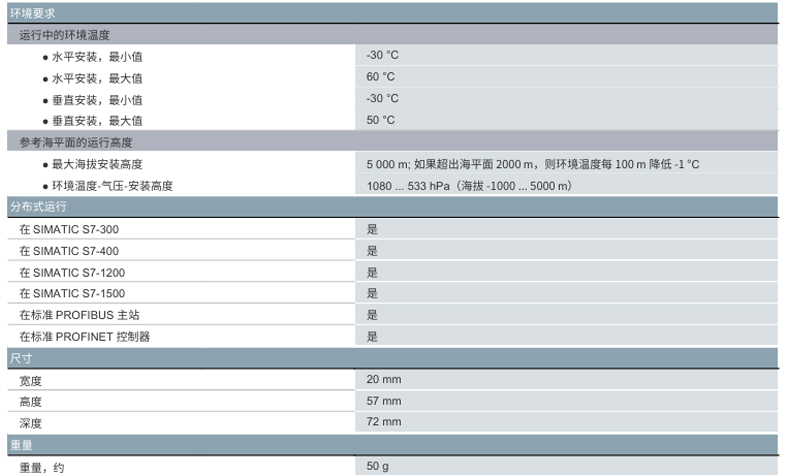Click the 在标准 PROFINET 控制器 label

point(85,337)
